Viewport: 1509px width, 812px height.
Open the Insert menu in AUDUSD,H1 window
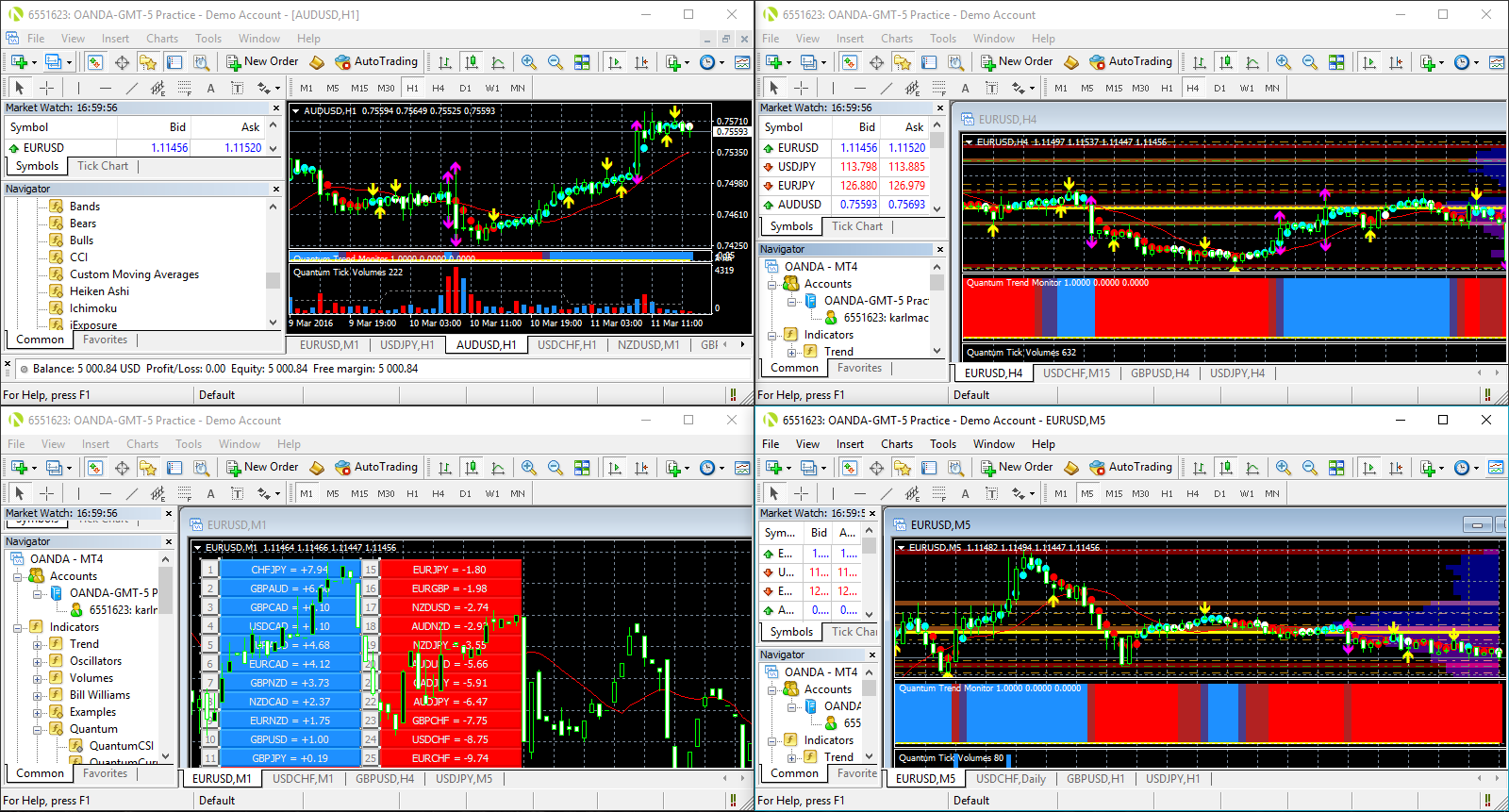115,39
